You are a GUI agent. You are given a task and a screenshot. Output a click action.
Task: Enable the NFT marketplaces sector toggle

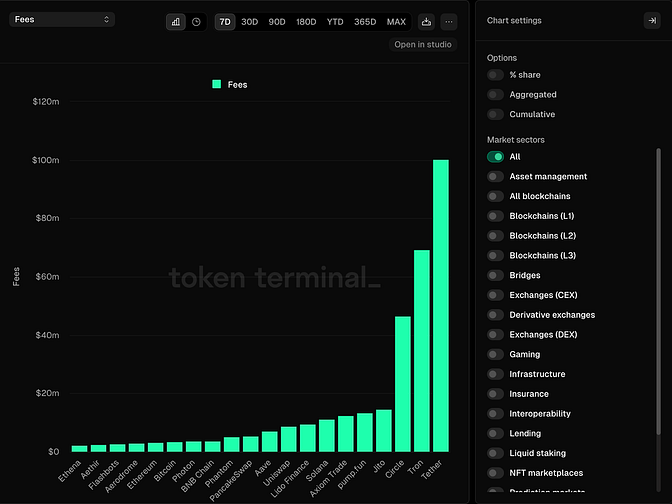(x=495, y=473)
